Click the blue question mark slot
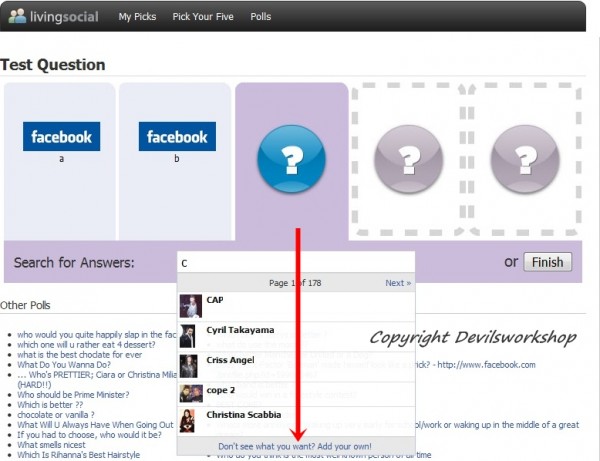Viewport: 600px width, 461px height. 292,158
